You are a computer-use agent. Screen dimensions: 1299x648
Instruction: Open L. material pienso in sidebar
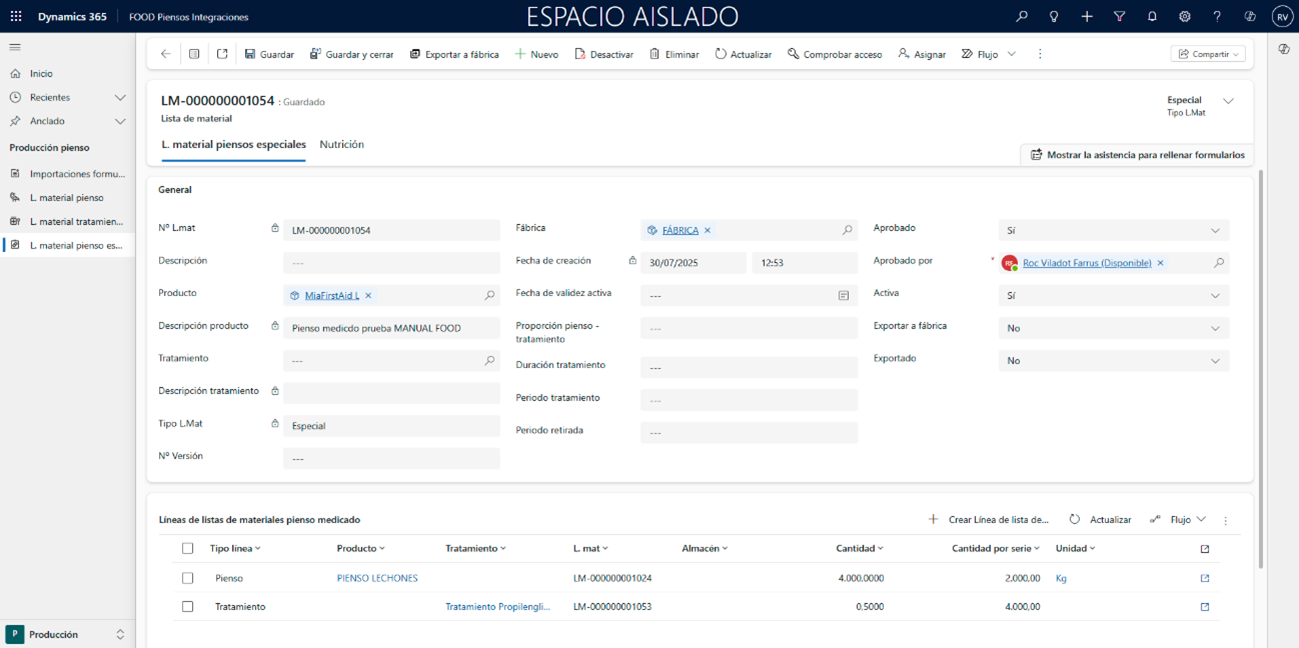66,198
